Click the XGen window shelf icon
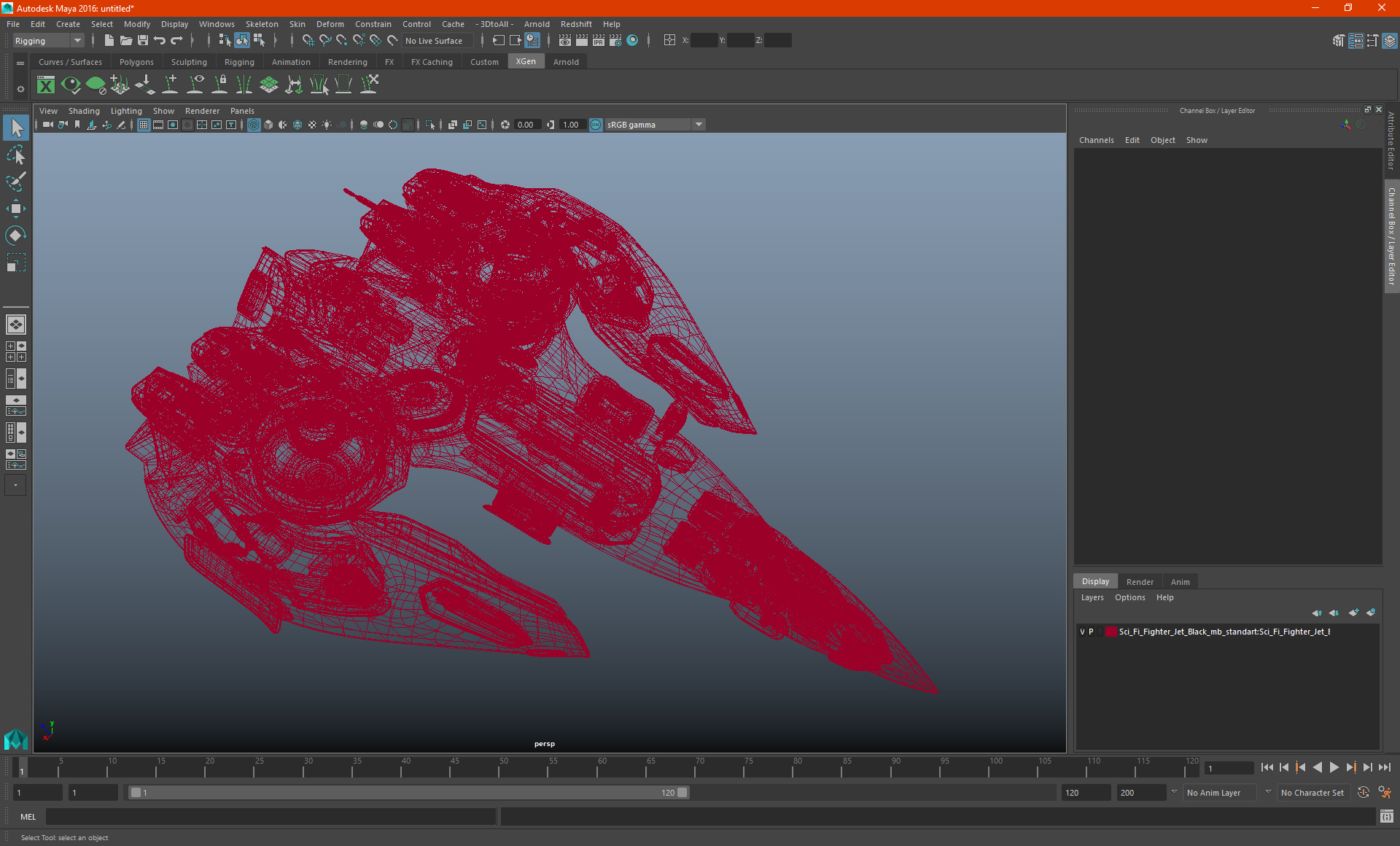Screen dimensions: 1400x846 (x=46, y=85)
